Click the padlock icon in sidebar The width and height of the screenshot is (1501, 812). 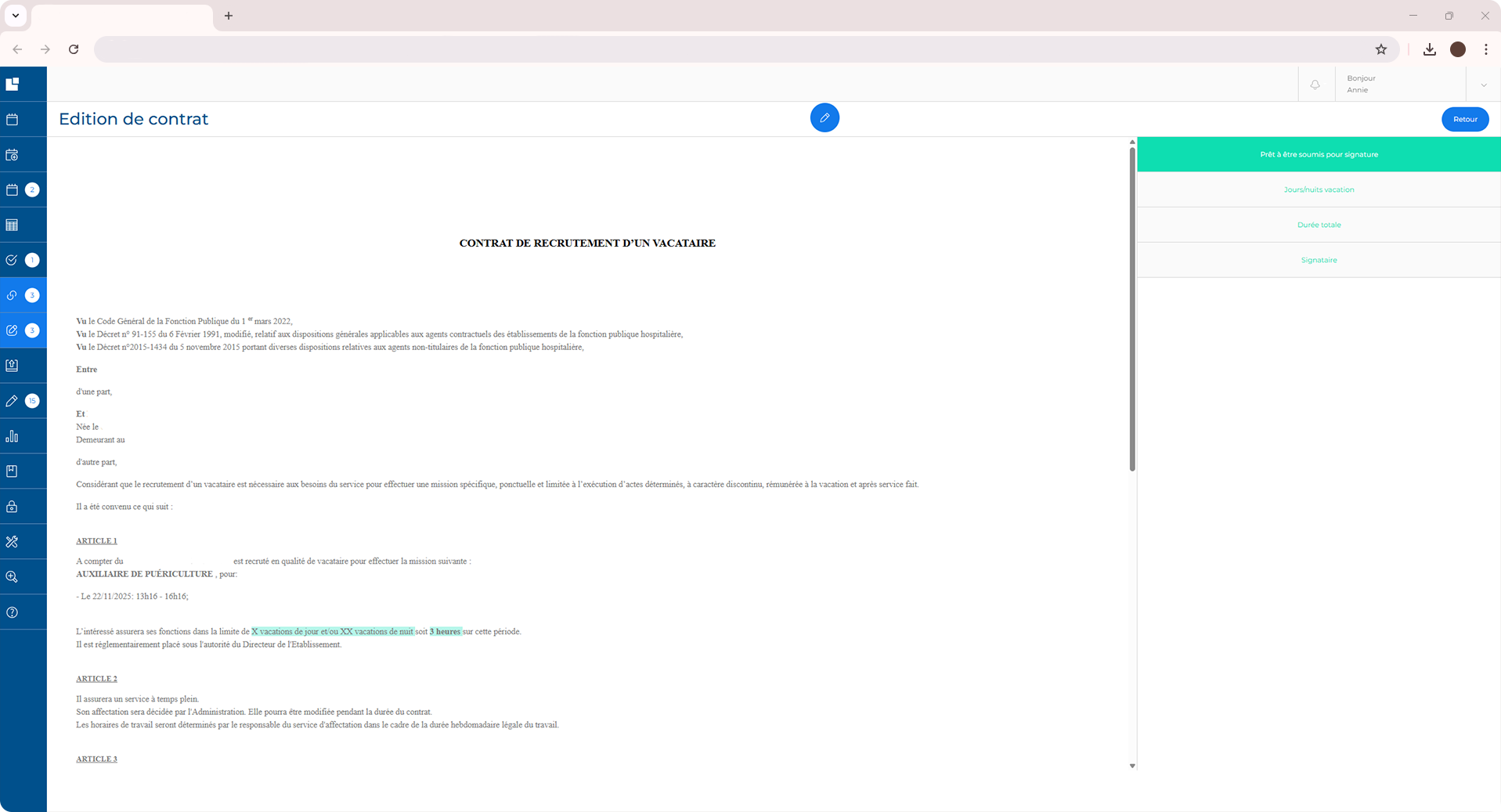click(x=13, y=507)
